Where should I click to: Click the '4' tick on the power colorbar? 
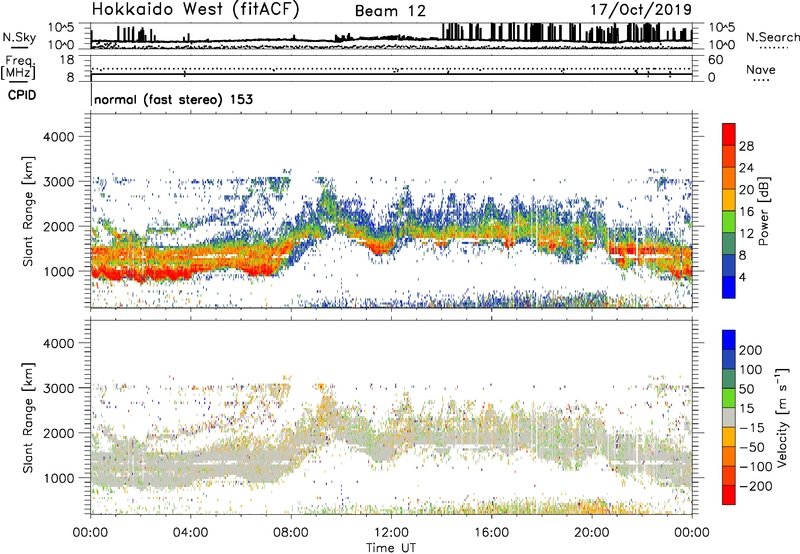point(742,277)
